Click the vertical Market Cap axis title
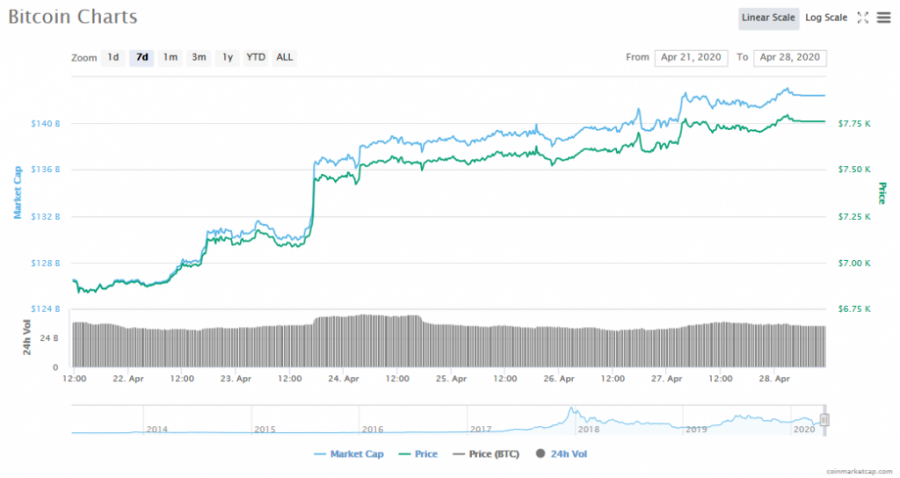 (17, 192)
